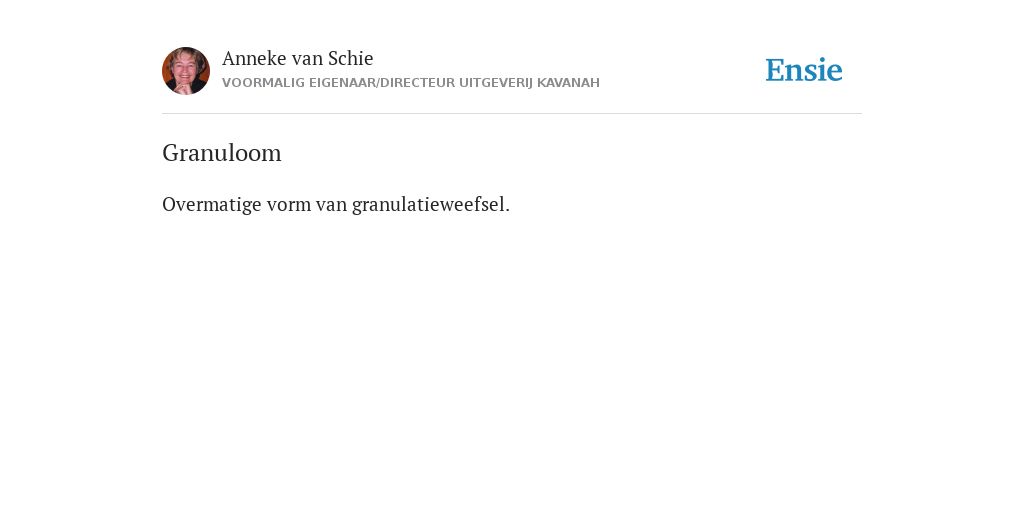Click the subtitle about Uitgeverij Kavanah
Image resolution: width=1024 pixels, height=512 pixels.
click(411, 83)
